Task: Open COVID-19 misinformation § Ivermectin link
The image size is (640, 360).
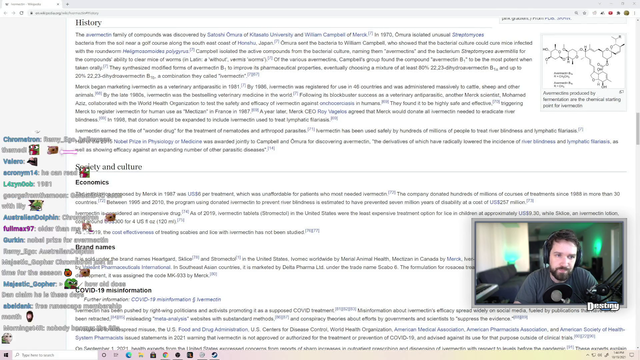Action: point(176,300)
